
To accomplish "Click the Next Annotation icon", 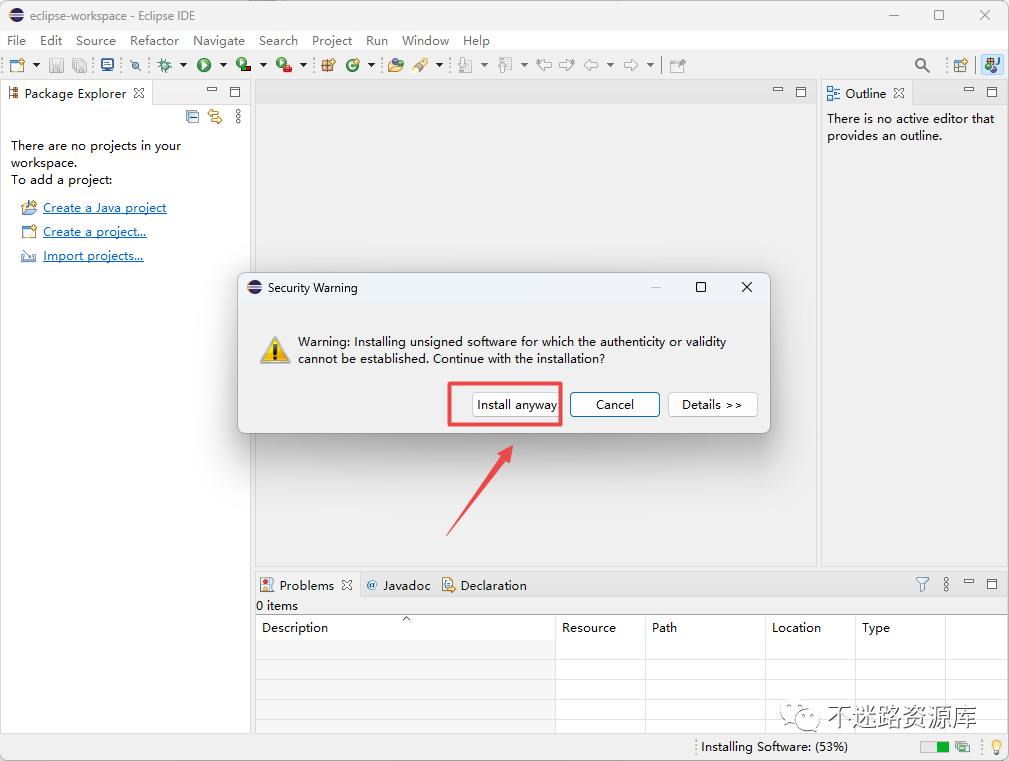I will [x=465, y=65].
